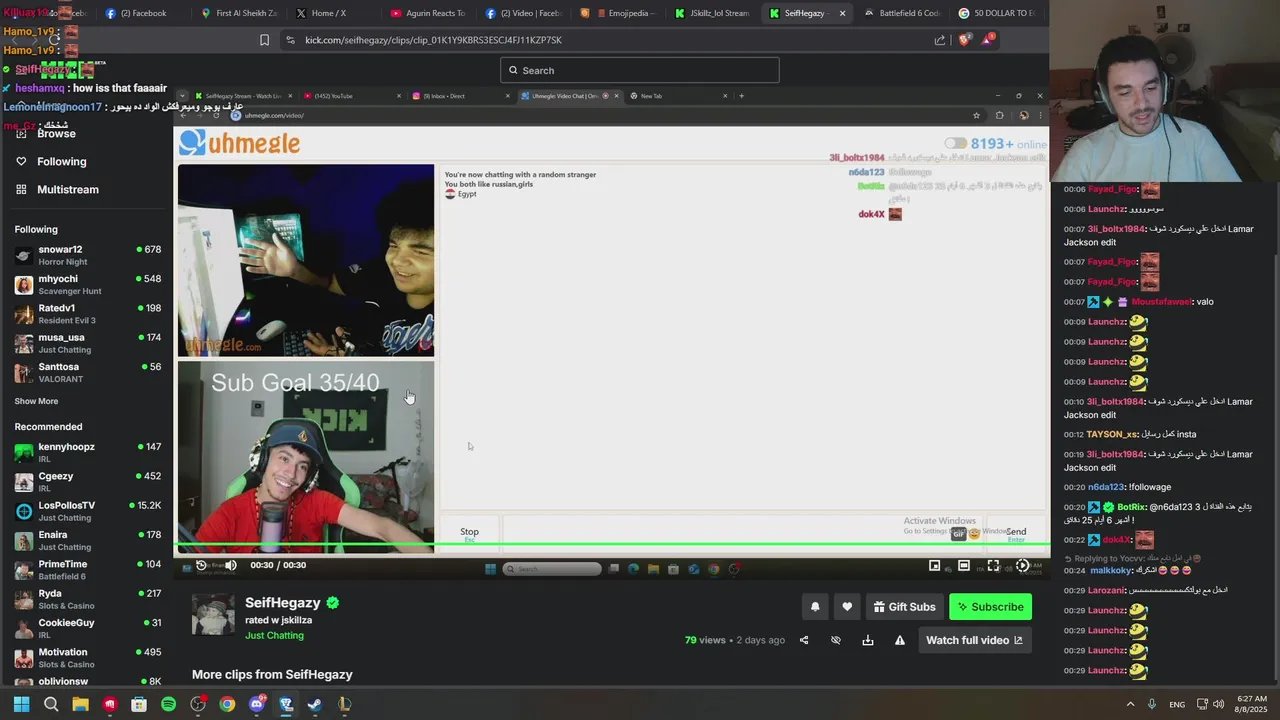Expand hidden system tray icons chevron
The width and height of the screenshot is (1280, 720).
tap(1130, 704)
